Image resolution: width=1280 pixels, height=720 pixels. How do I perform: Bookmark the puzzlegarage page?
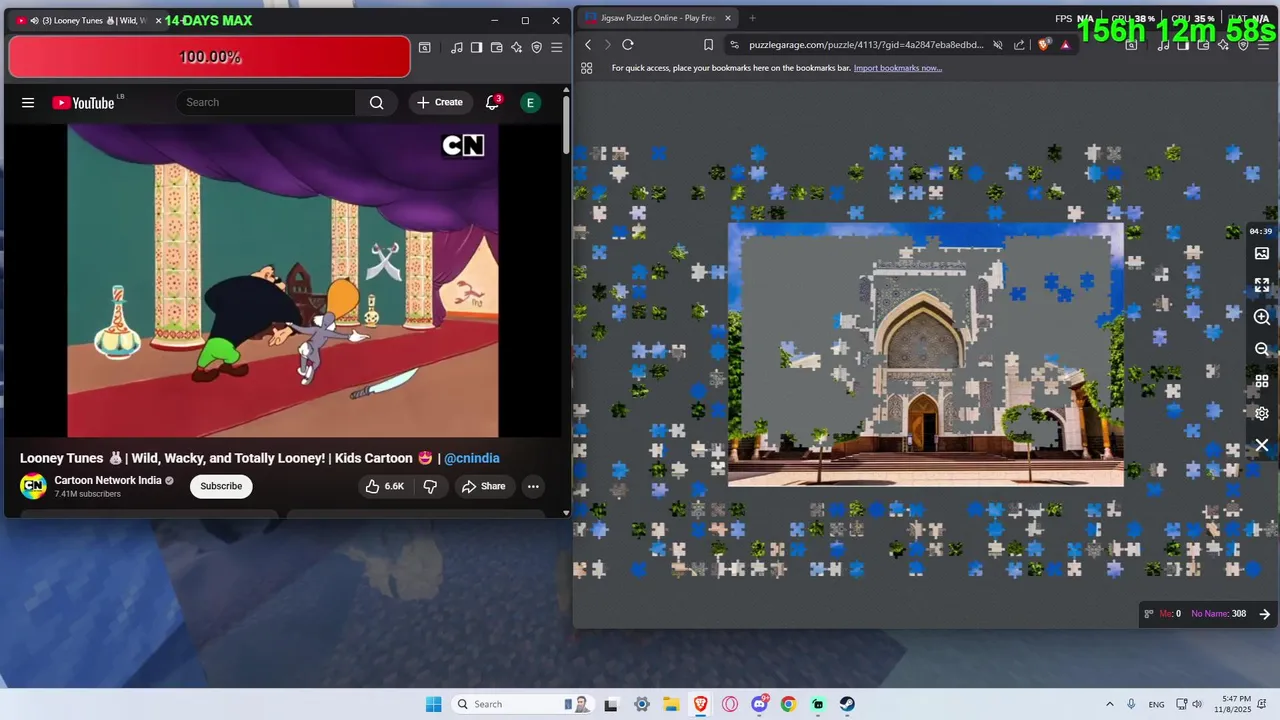pos(708,45)
